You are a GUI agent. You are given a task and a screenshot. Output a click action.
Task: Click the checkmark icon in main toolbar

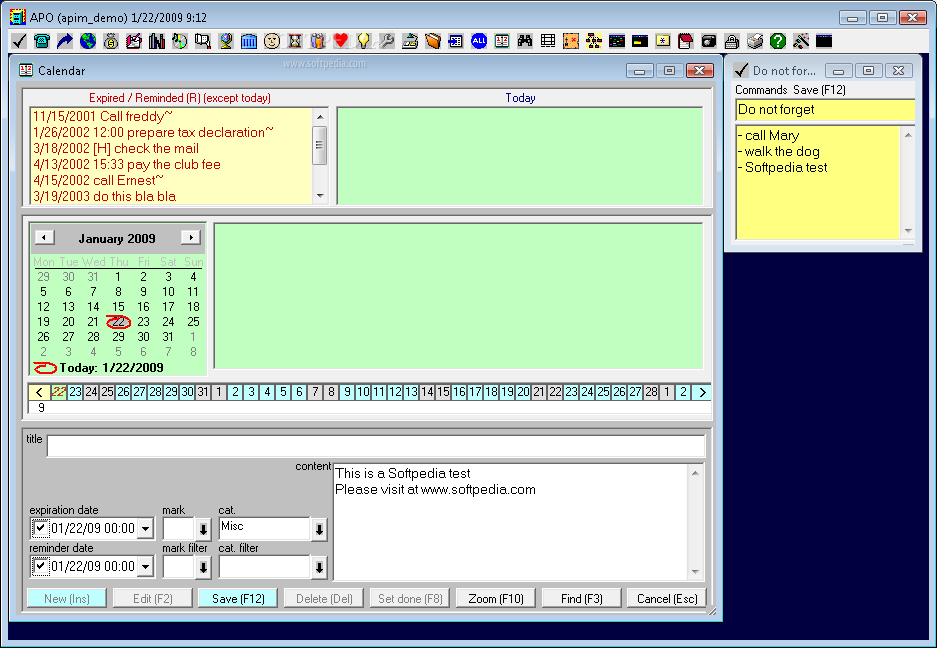pos(19,41)
